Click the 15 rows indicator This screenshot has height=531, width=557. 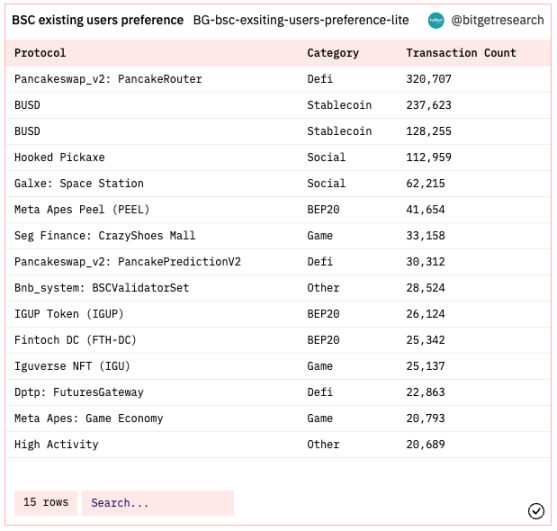[45, 503]
